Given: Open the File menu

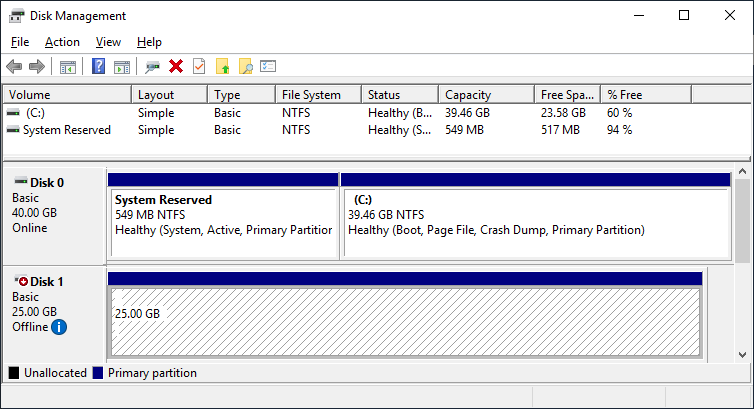Looking at the screenshot, I should [x=20, y=42].
